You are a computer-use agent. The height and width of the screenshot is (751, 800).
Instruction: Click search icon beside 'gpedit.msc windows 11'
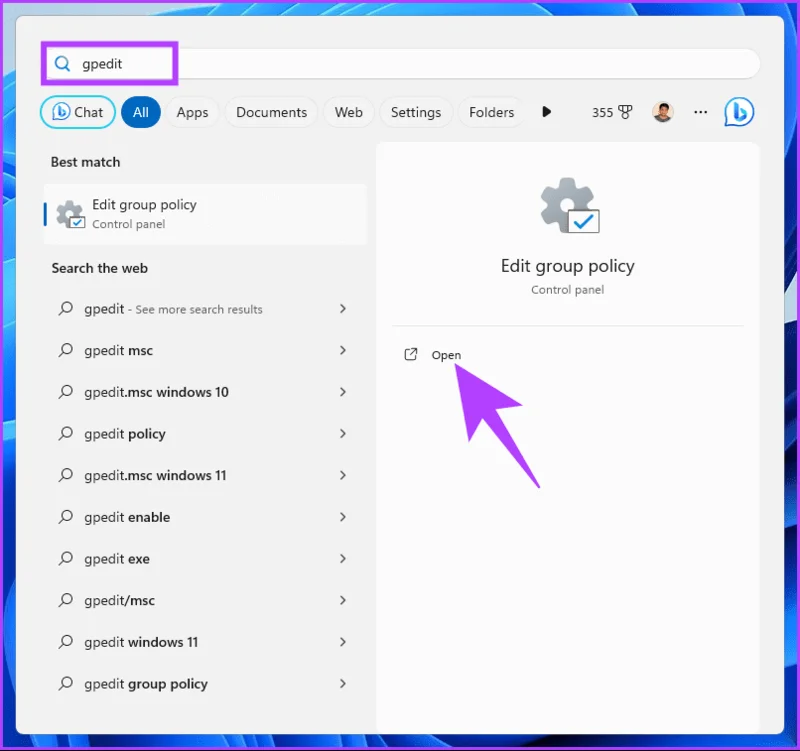click(65, 475)
